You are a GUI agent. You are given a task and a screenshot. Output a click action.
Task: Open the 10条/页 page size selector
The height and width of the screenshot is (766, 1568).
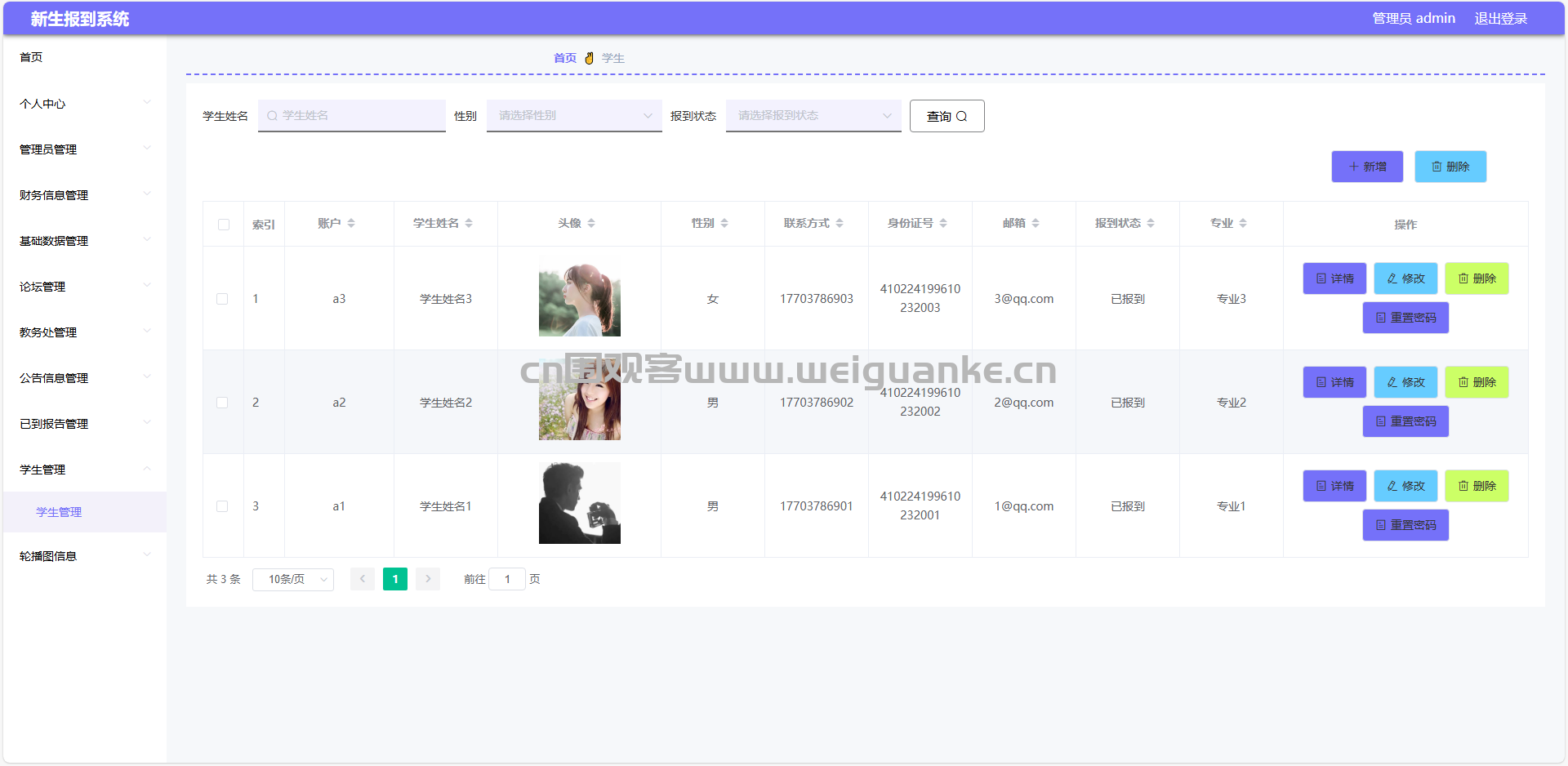293,579
